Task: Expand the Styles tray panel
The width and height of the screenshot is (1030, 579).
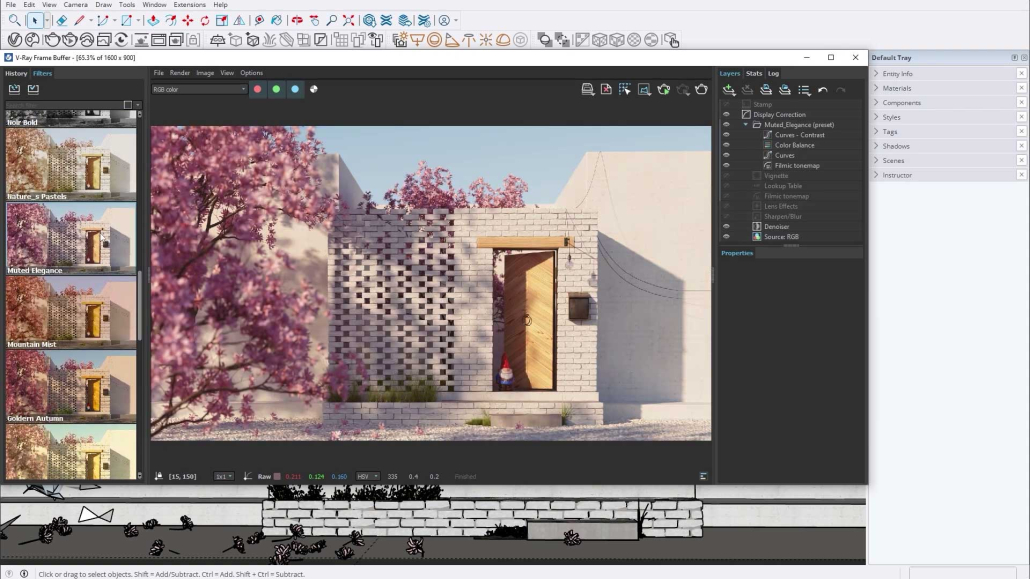Action: (876, 117)
